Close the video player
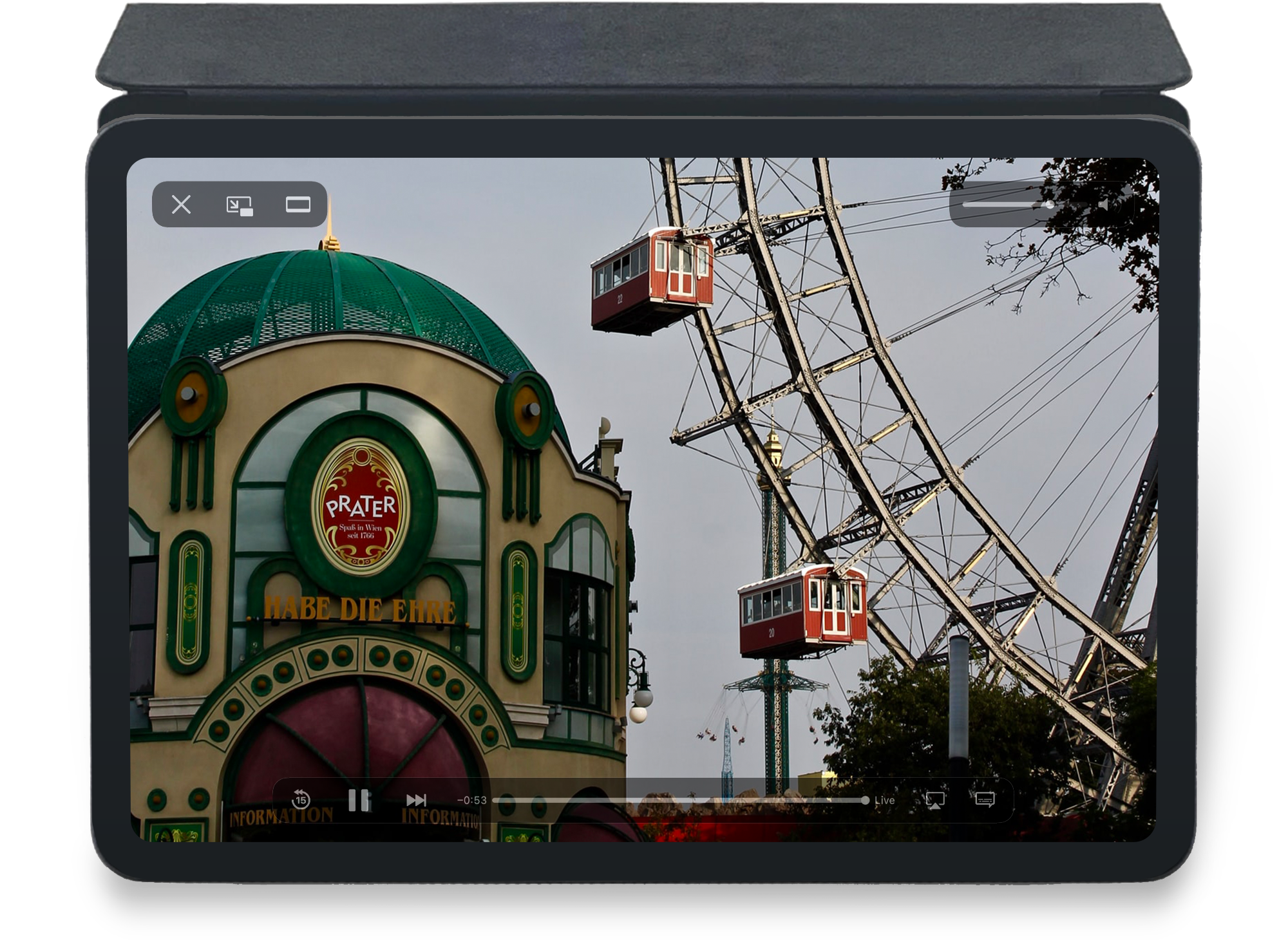The height and width of the screenshot is (940, 1288). (182, 205)
